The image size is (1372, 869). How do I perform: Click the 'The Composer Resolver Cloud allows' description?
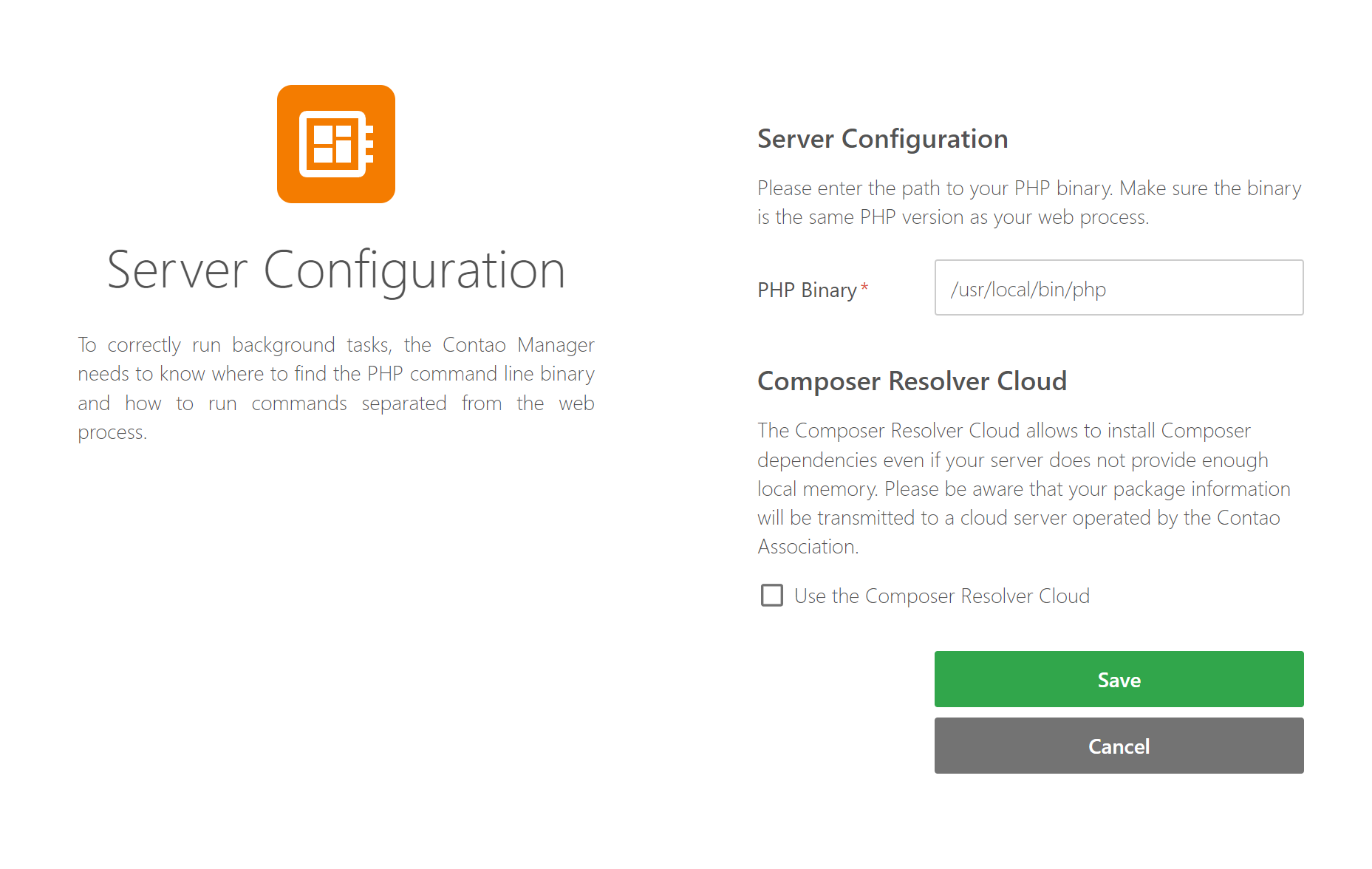point(1024,488)
